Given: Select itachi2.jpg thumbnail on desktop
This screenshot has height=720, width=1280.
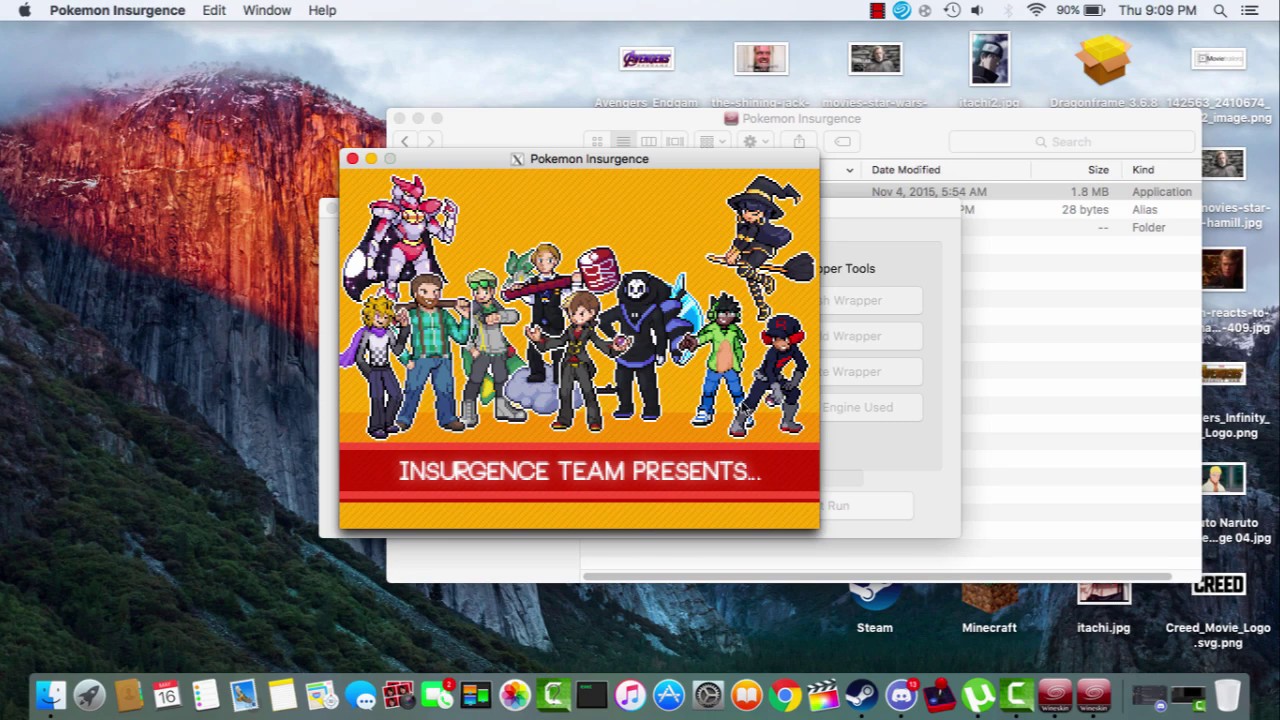Looking at the screenshot, I should point(990,59).
